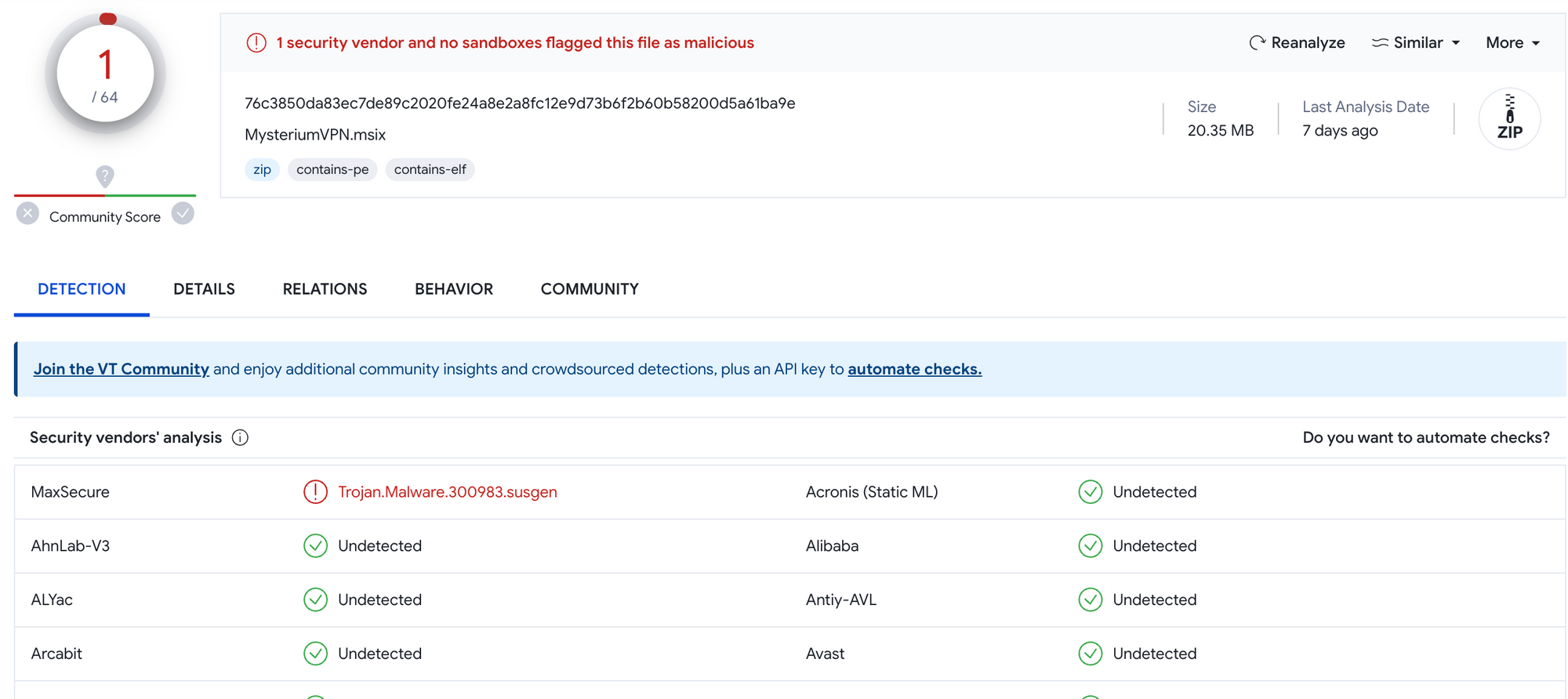
Task: Click the MaxSecure vendor name
Action: point(71,492)
